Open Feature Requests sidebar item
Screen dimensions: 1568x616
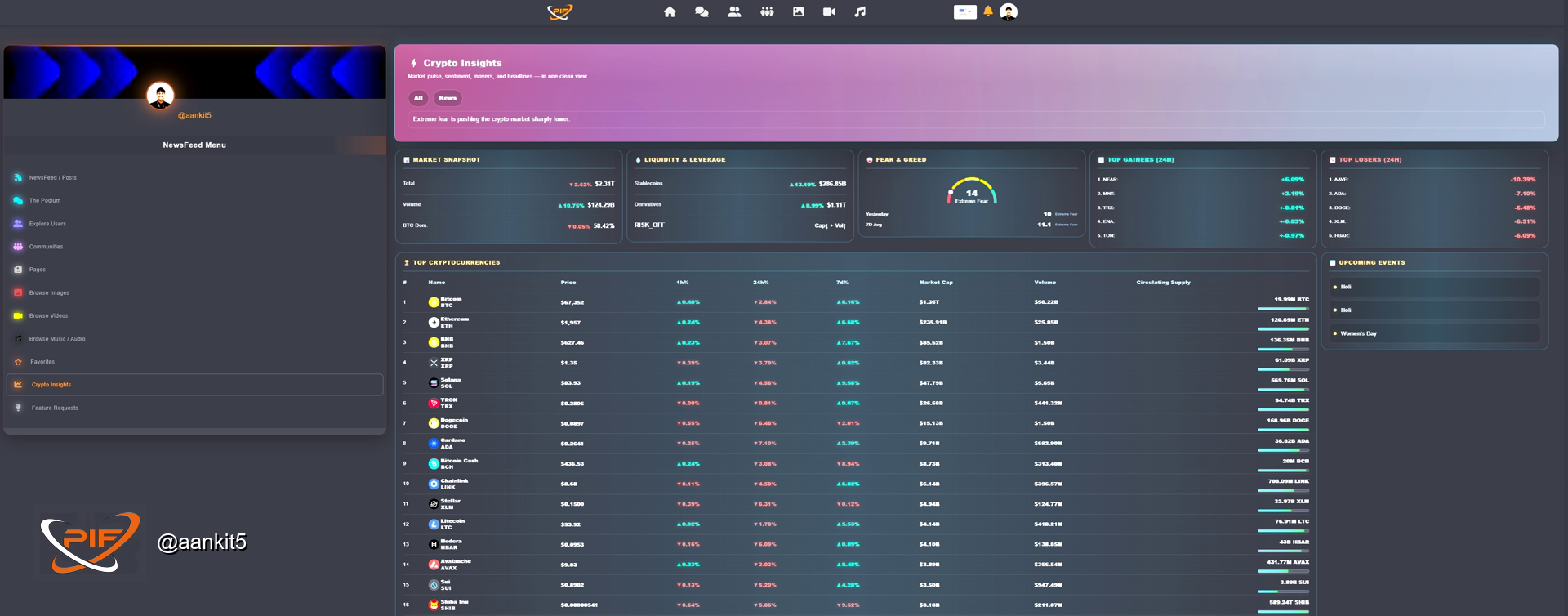click(55, 408)
